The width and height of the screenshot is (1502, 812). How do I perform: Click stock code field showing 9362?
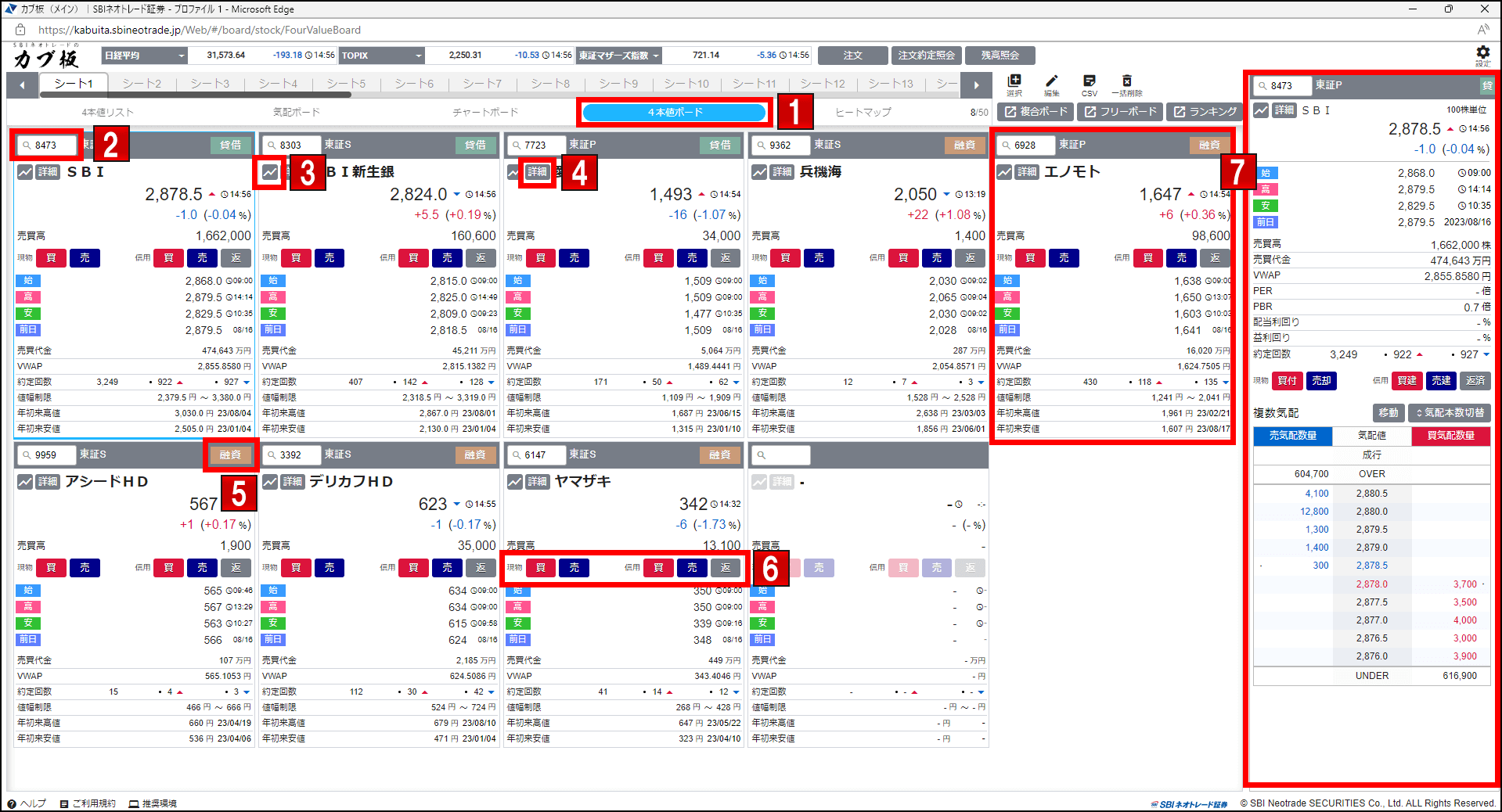pyautogui.click(x=781, y=145)
